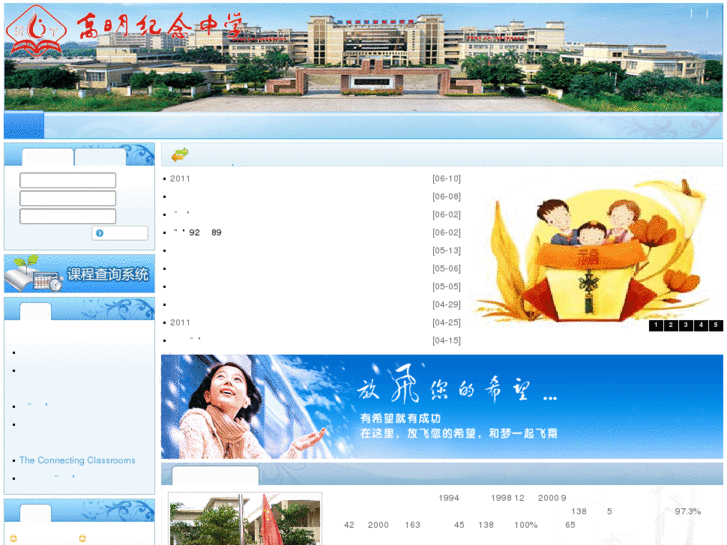Click the 高明纪念中学 red title text
The image size is (727, 545).
click(159, 26)
